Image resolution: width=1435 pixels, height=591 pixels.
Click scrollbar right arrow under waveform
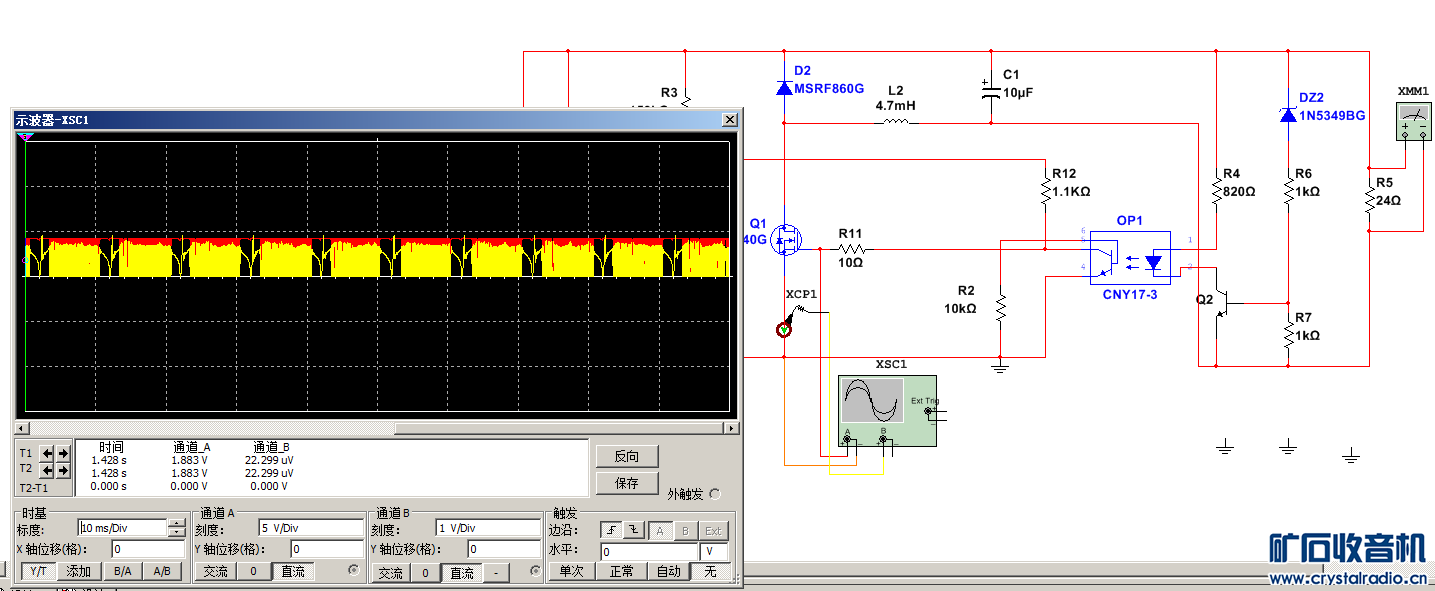731,428
